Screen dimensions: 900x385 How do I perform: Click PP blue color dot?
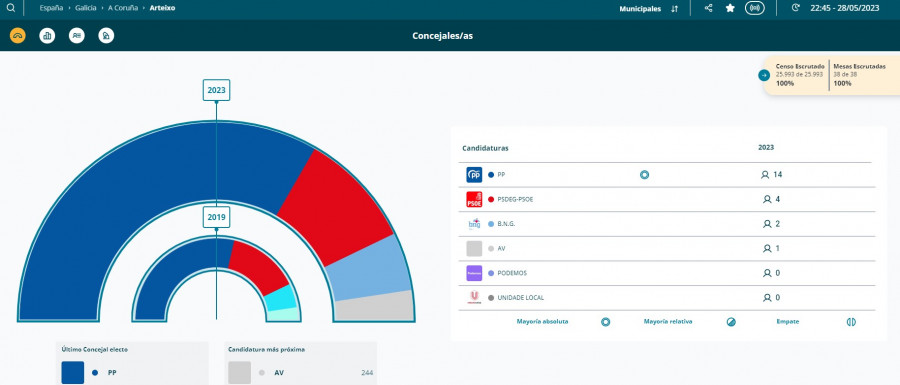tap(491, 175)
